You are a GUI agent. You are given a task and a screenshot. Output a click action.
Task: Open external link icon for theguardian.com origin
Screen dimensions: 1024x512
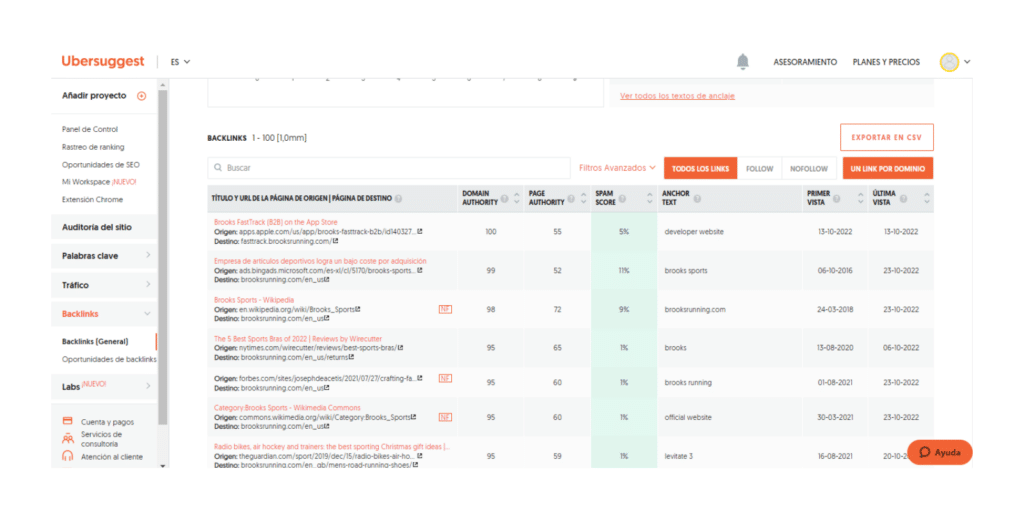420,456
